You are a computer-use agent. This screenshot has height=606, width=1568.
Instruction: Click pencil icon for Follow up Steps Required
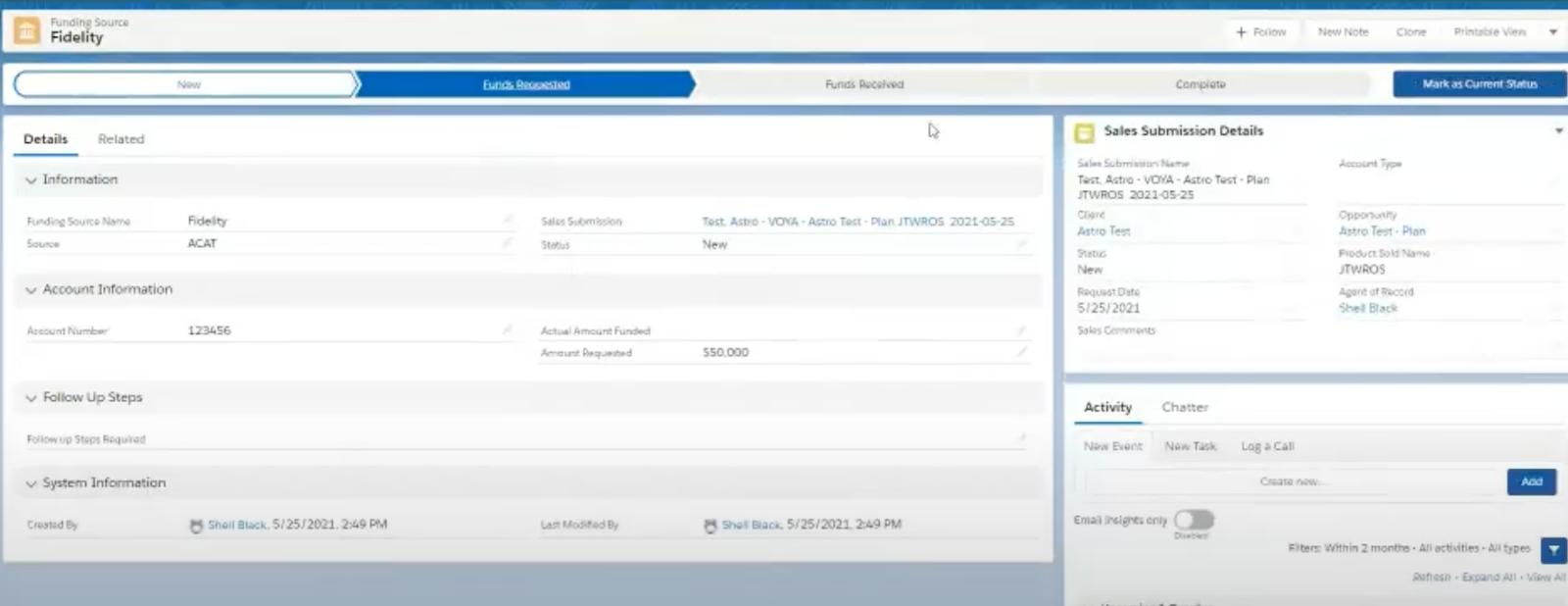[x=1022, y=438]
